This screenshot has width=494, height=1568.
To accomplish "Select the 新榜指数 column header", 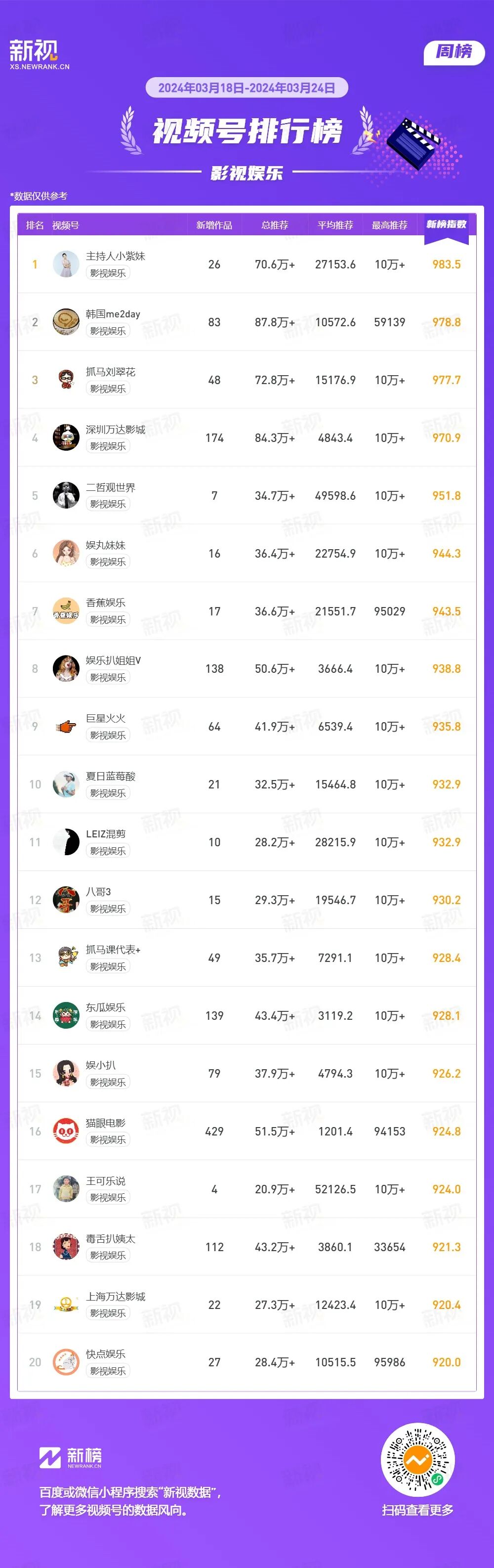I will [446, 224].
